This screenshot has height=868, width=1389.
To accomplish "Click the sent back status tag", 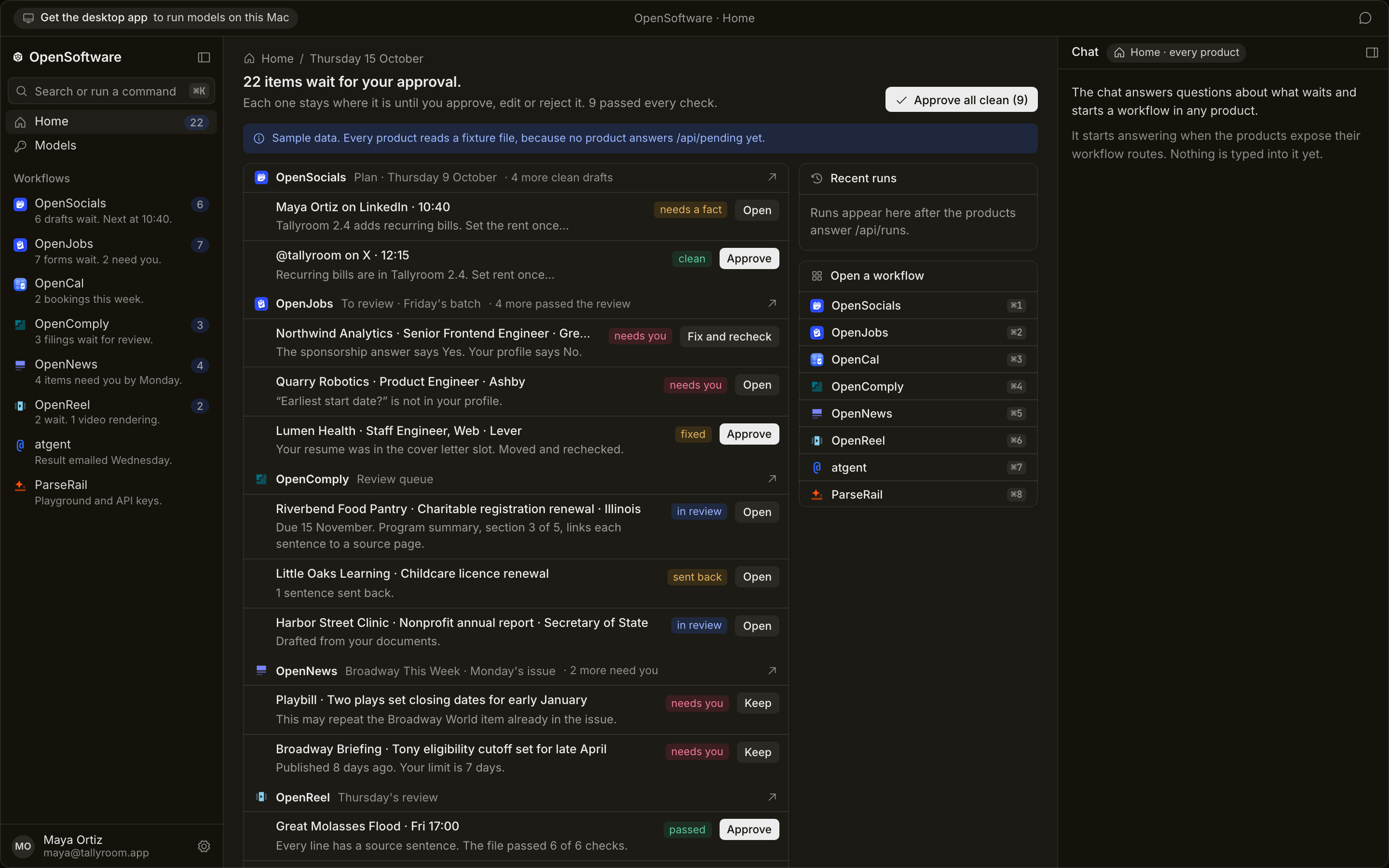I will point(697,577).
